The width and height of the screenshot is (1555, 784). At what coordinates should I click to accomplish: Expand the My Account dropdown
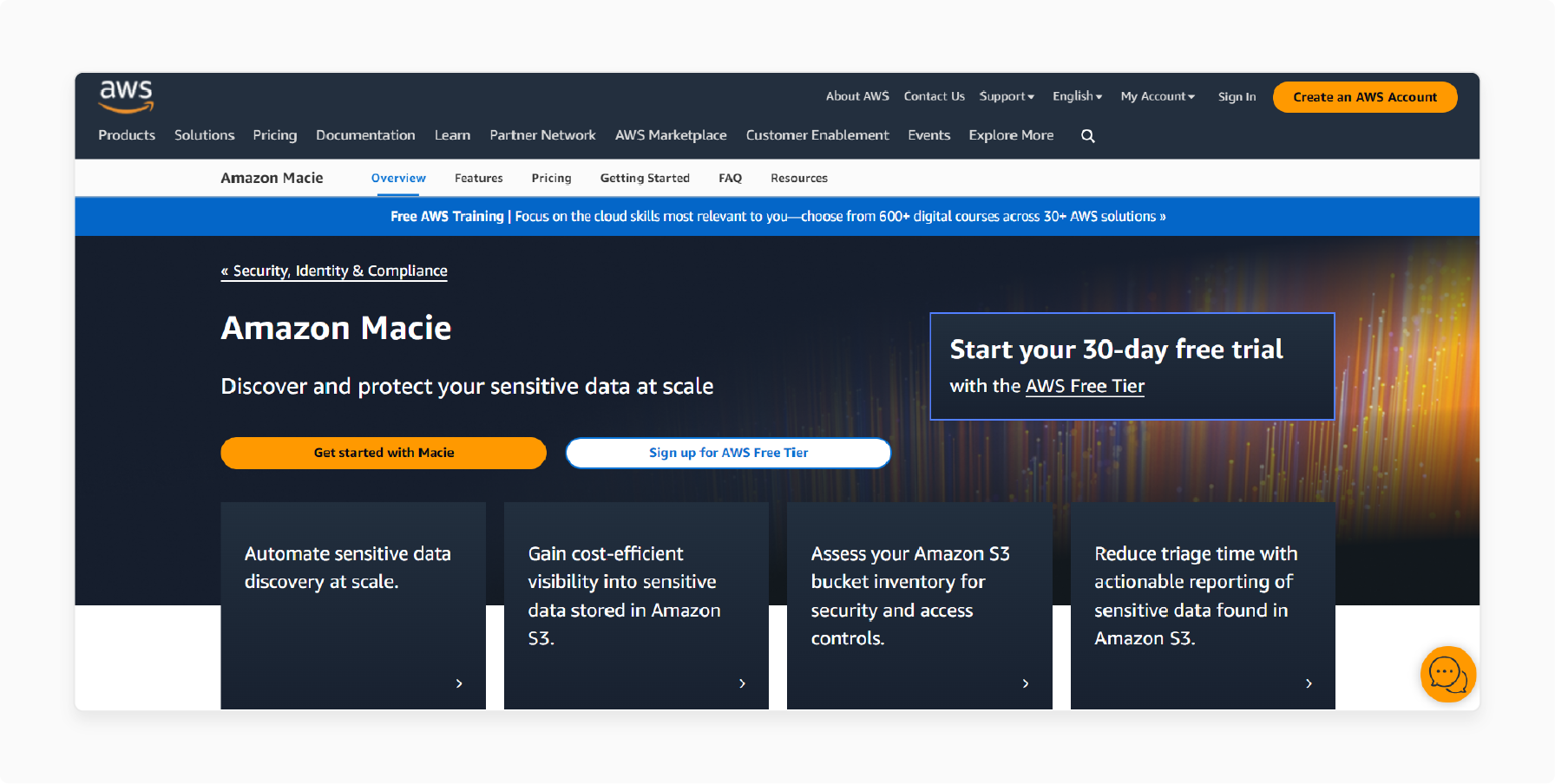pyautogui.click(x=1158, y=96)
